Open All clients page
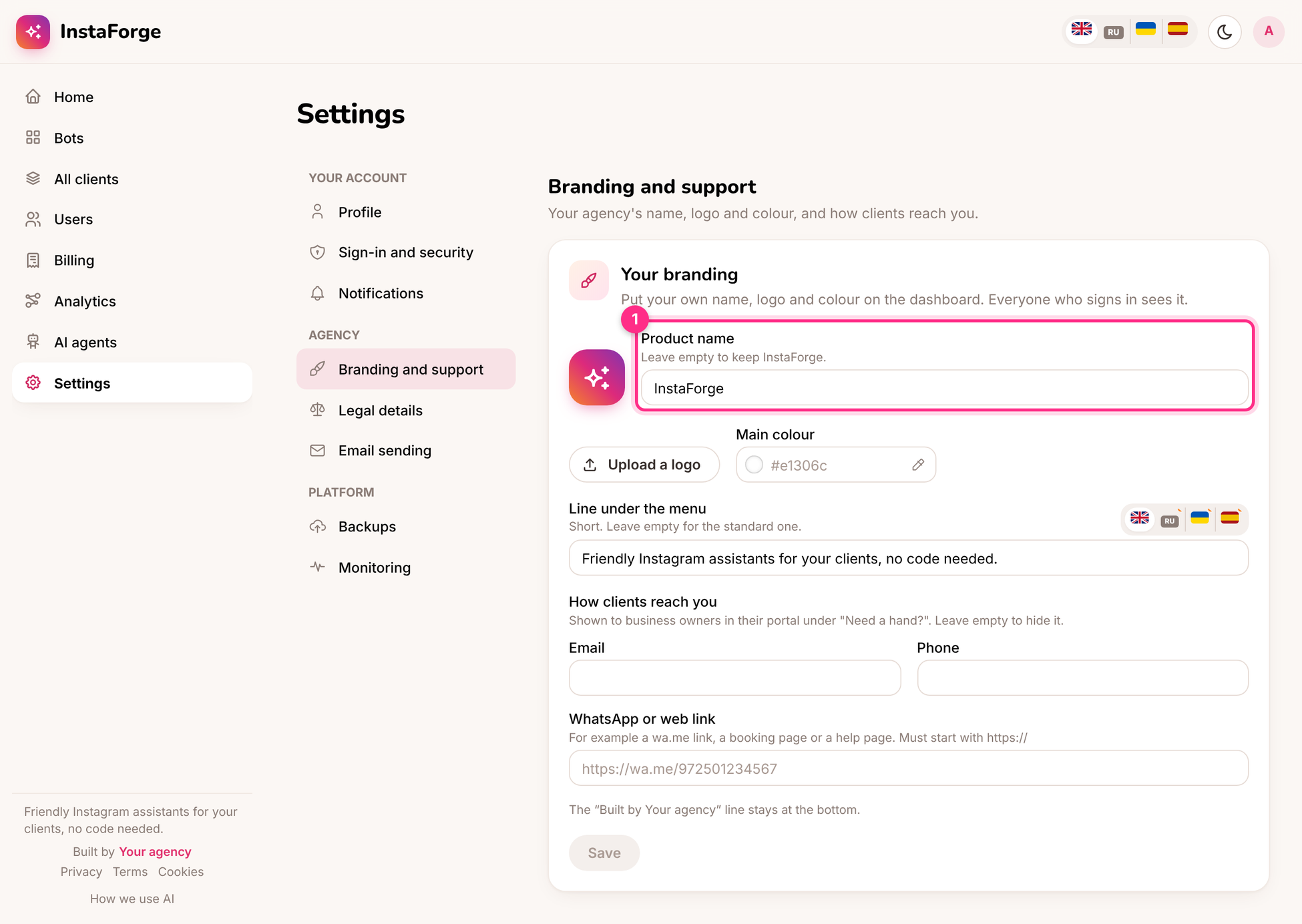The width and height of the screenshot is (1302, 924). [132, 179]
